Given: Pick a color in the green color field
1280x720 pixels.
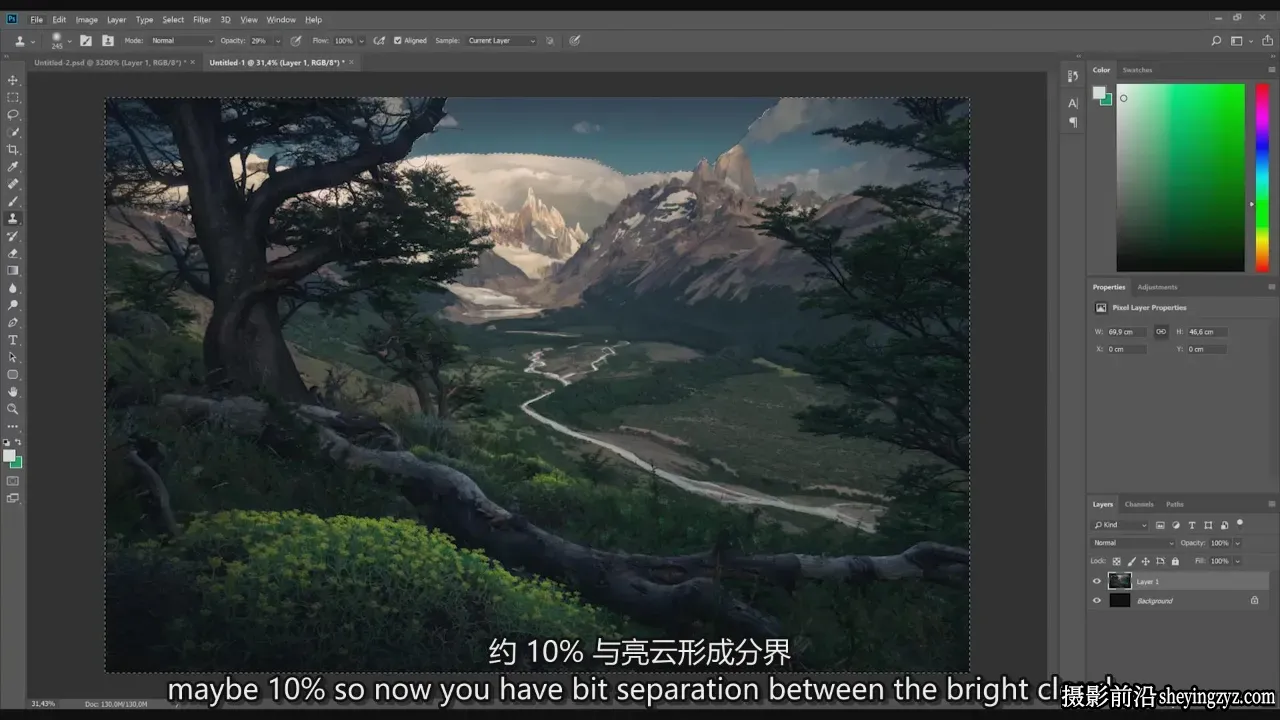Looking at the screenshot, I should [1180, 177].
